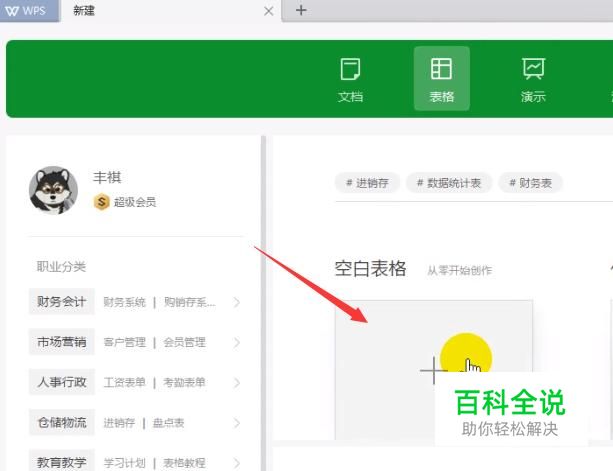Open the 客户管理 subcategory link
Viewport: 613px width, 471px height.
[x=124, y=342]
